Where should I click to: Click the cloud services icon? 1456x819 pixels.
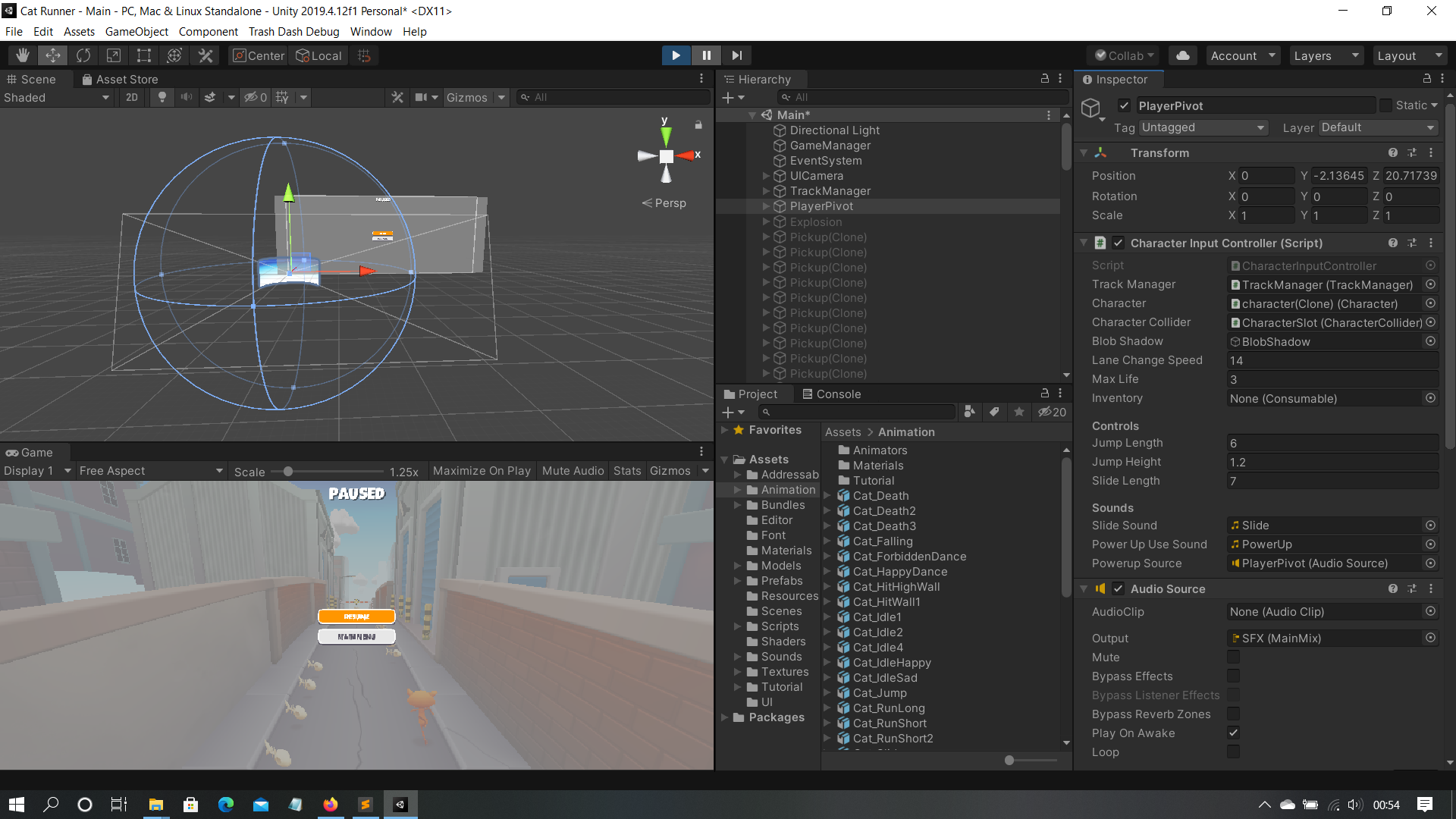[x=1182, y=55]
